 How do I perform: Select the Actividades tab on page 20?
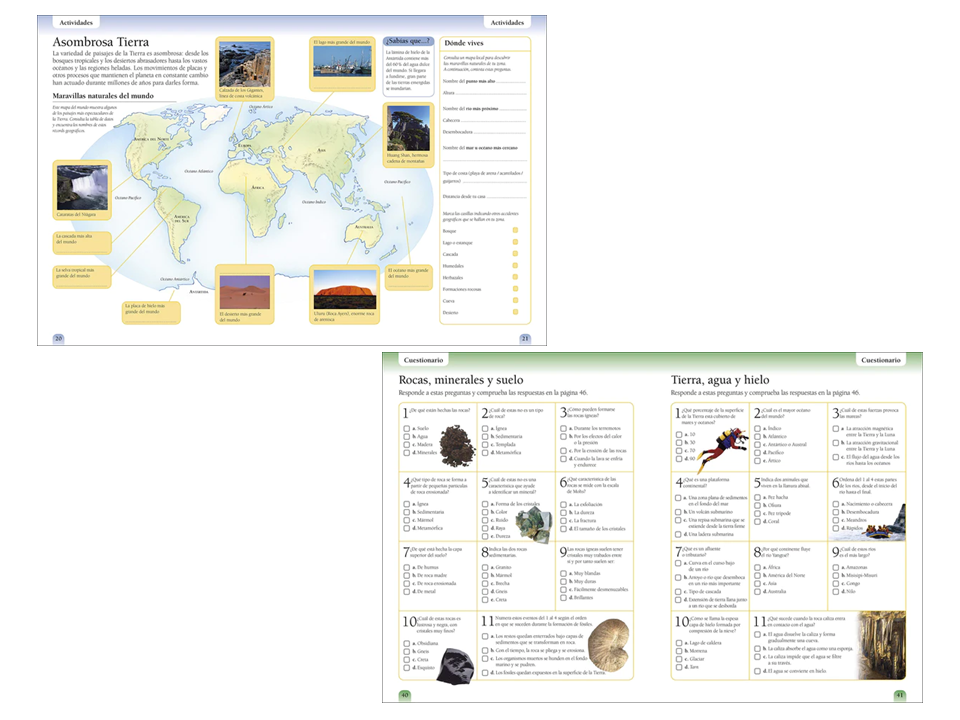click(76, 23)
